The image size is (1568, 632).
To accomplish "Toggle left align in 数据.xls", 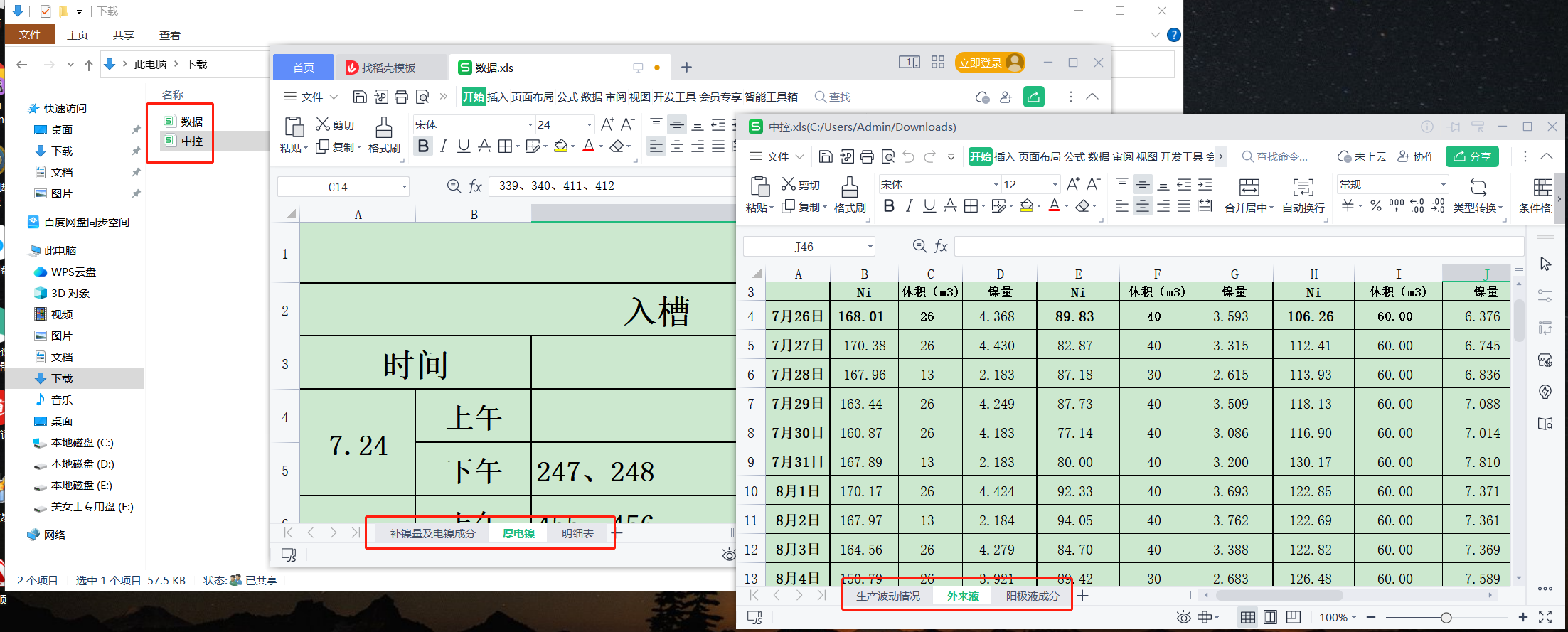I will coord(656,146).
